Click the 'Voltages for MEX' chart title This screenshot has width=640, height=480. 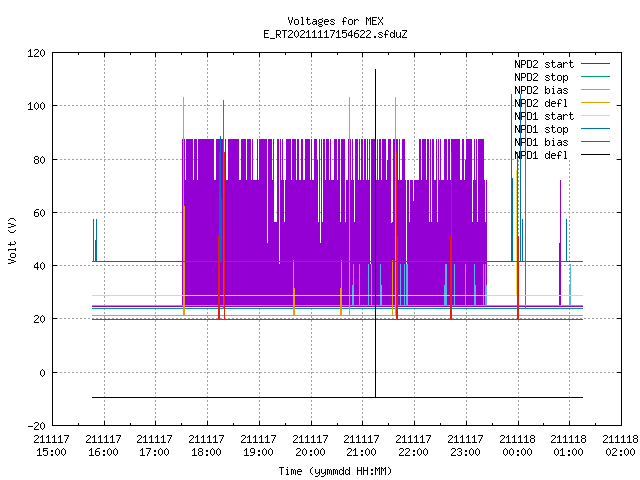(335, 21)
